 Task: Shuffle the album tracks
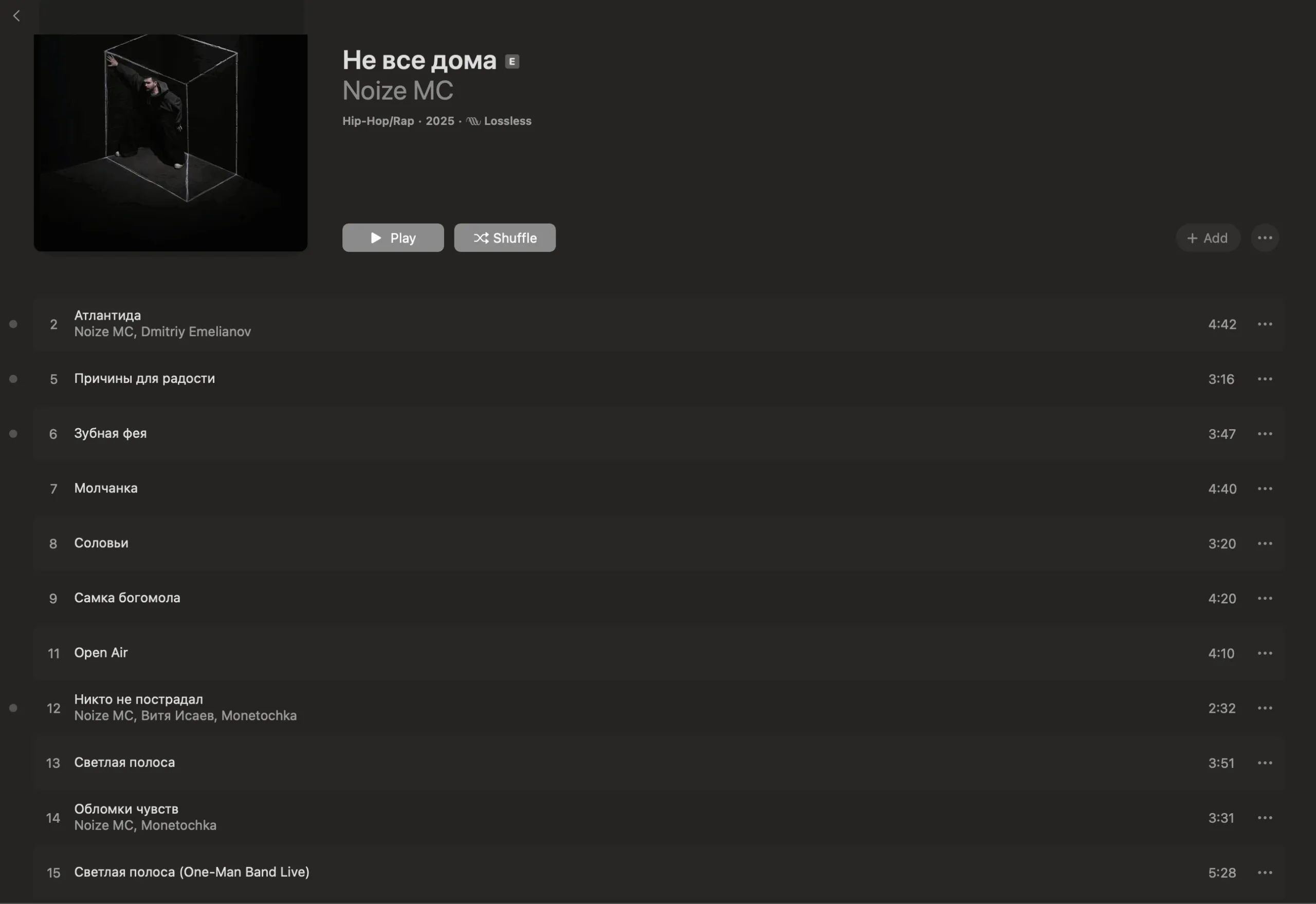pyautogui.click(x=505, y=238)
